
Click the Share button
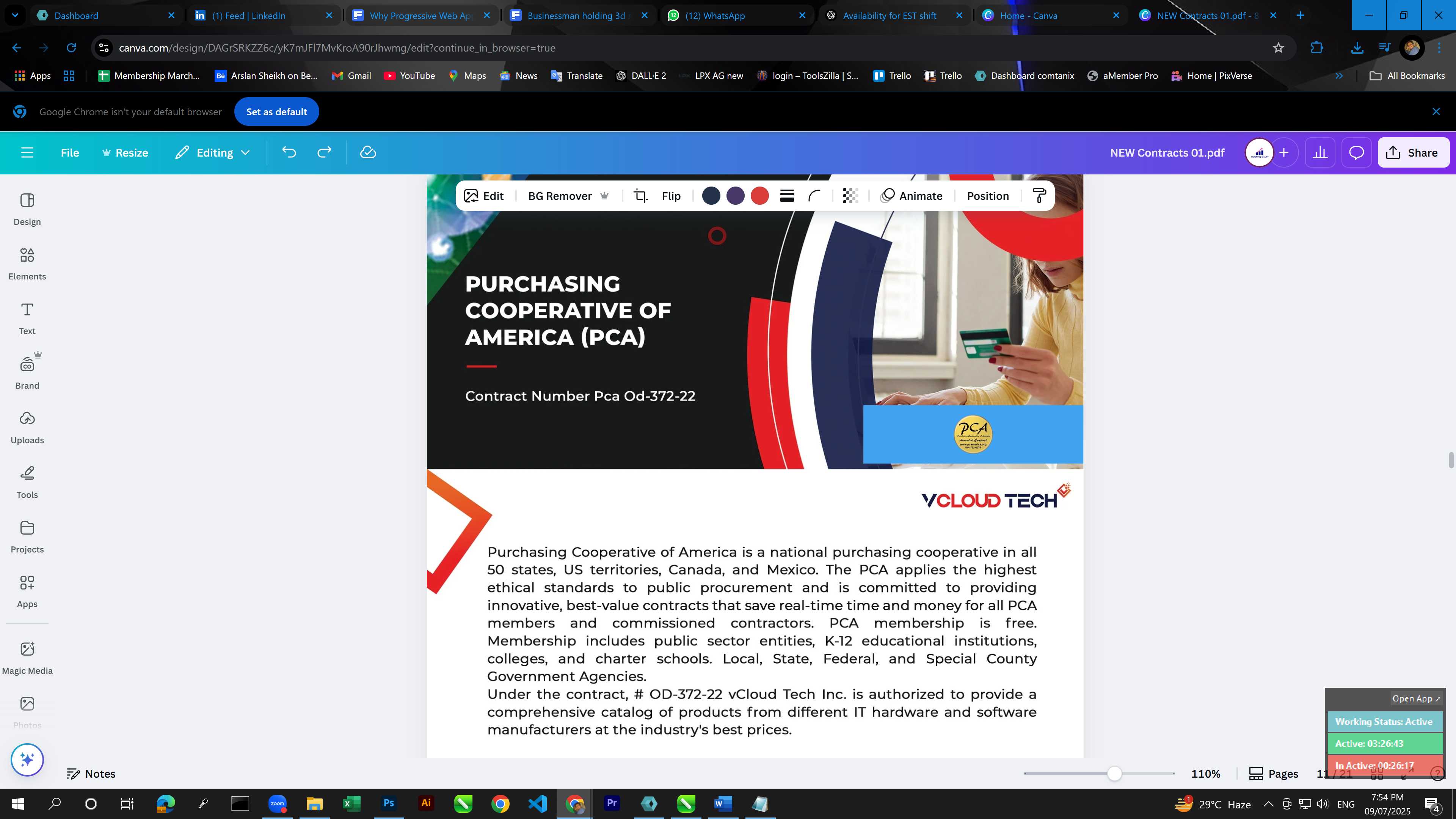(1413, 152)
